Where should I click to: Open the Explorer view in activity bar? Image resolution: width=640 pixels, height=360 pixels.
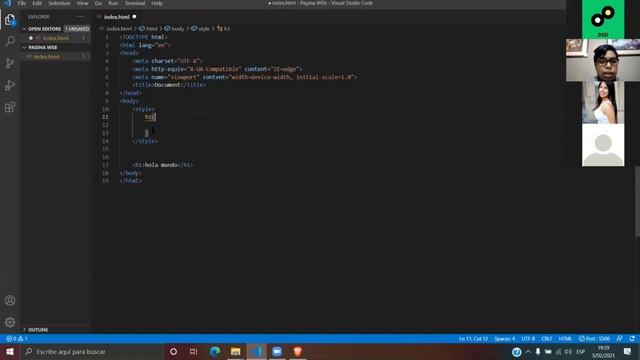(10, 20)
